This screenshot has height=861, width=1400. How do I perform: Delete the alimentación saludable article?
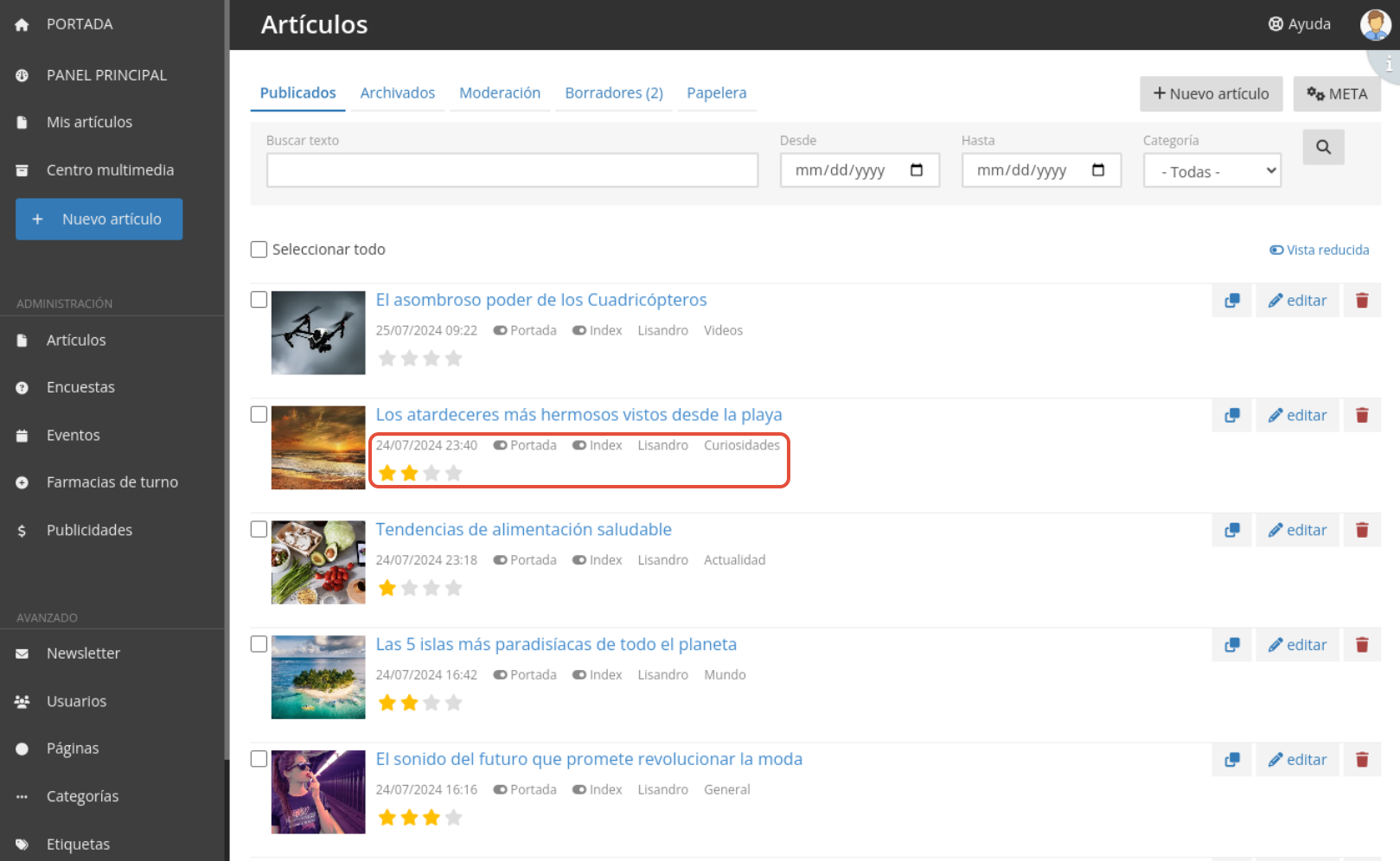(1362, 530)
